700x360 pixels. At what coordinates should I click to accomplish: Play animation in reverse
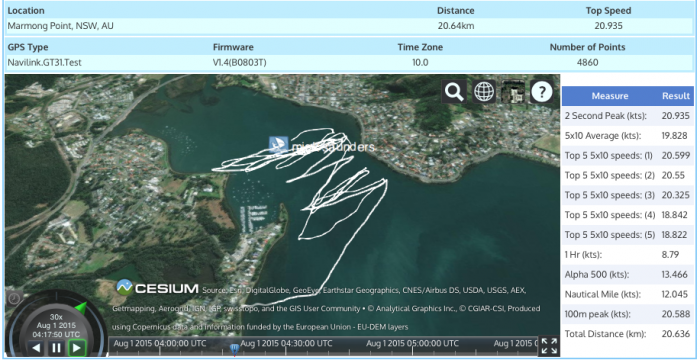click(x=37, y=347)
